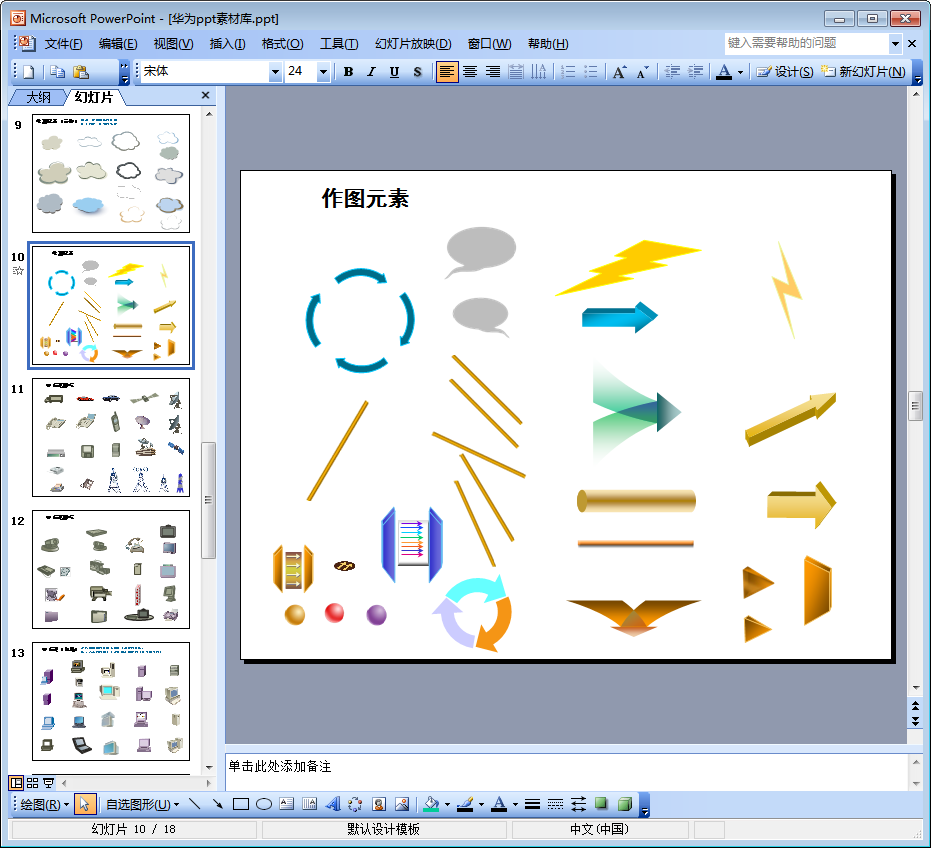Click the Paste clipboard icon
This screenshot has height=848, width=931.
tap(81, 72)
